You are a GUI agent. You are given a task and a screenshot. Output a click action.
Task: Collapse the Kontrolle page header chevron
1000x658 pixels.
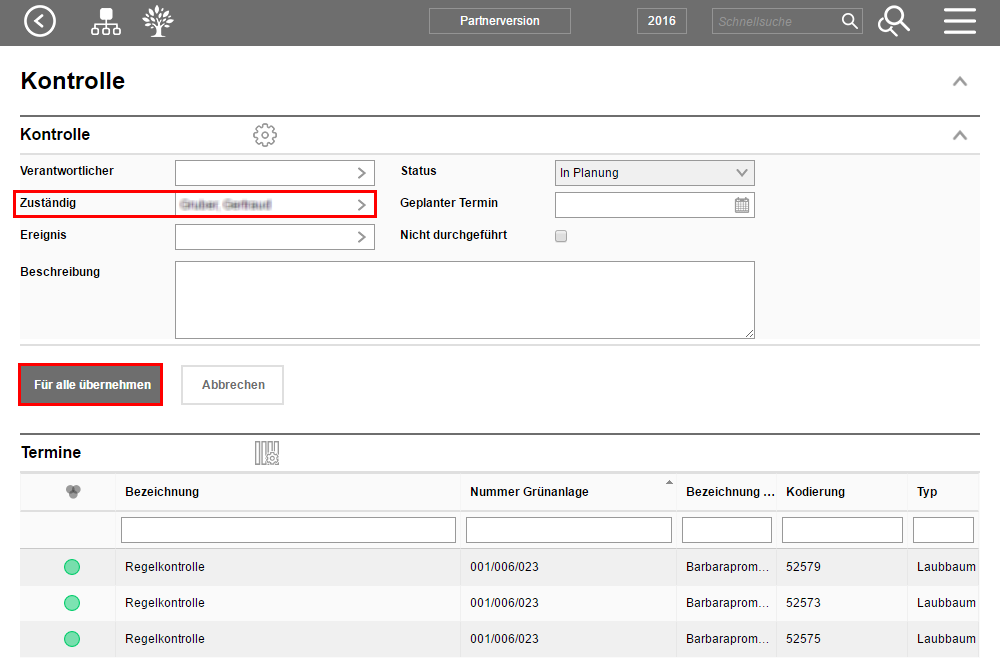(959, 82)
